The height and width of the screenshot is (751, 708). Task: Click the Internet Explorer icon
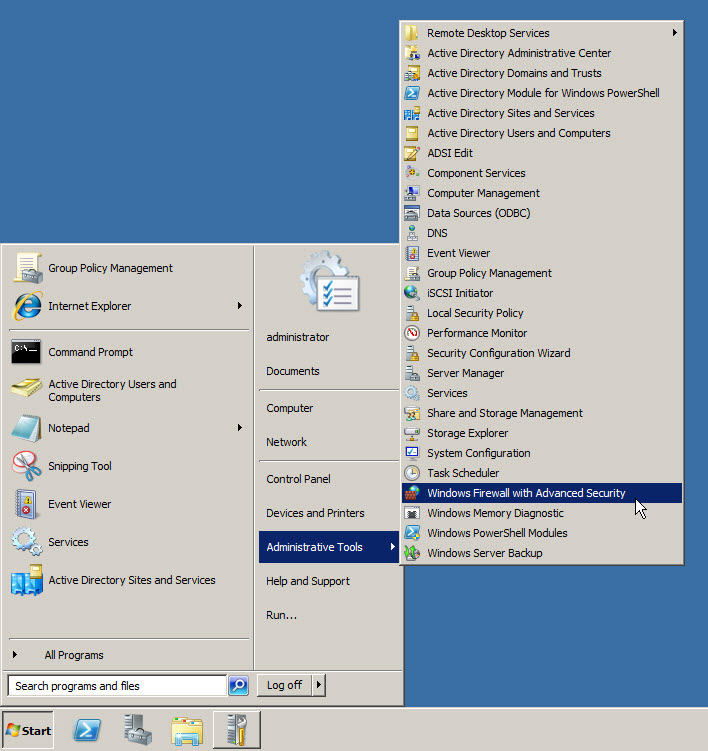27,306
